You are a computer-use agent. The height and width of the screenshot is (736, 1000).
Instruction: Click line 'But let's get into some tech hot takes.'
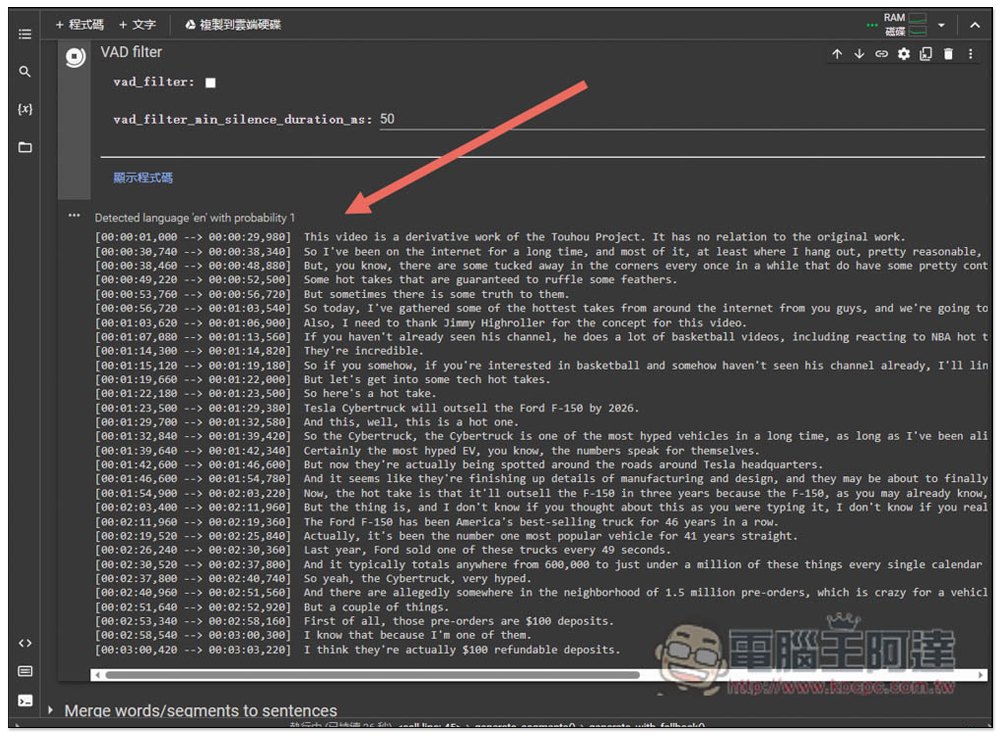(427, 379)
